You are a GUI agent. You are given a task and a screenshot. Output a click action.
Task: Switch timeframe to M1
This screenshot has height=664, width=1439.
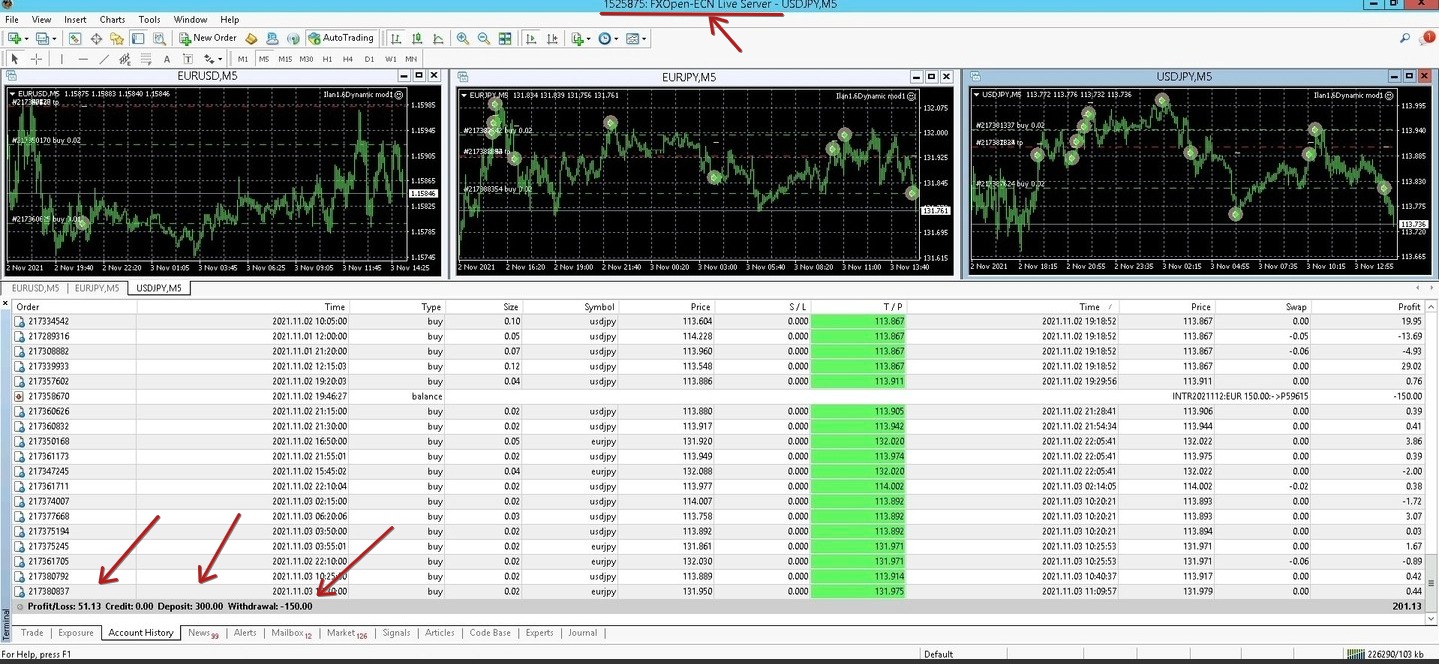(x=243, y=59)
